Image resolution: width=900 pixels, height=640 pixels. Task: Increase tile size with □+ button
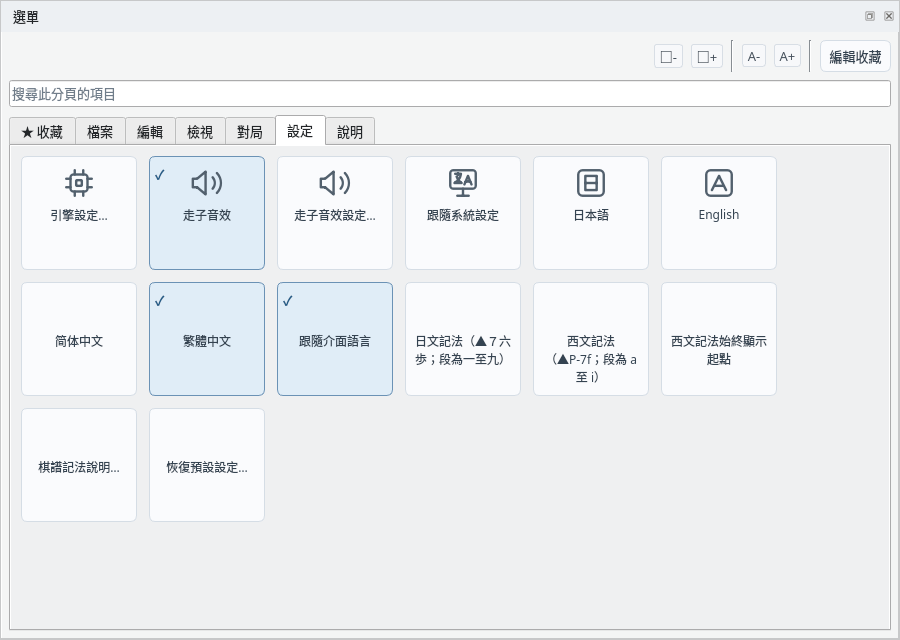click(707, 56)
